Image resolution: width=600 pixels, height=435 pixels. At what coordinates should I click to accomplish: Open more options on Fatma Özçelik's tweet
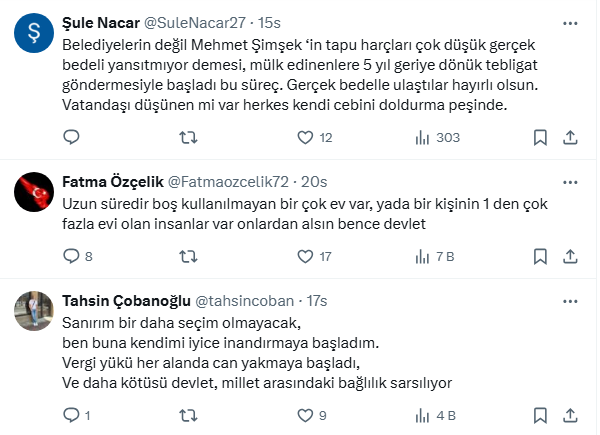coord(570,181)
